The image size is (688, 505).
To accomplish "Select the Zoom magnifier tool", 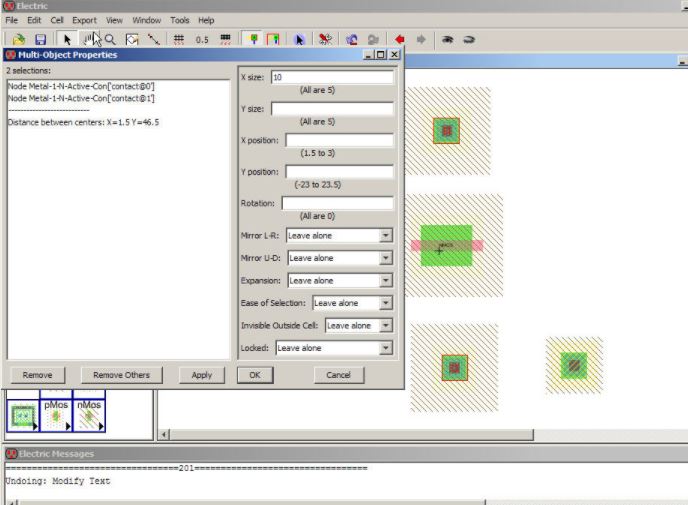I will click(110, 38).
